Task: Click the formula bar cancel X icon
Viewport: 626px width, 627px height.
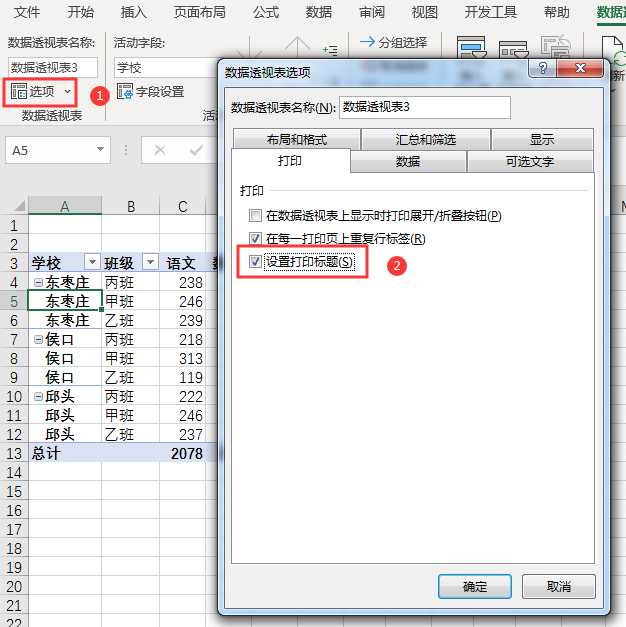Action: (159, 150)
